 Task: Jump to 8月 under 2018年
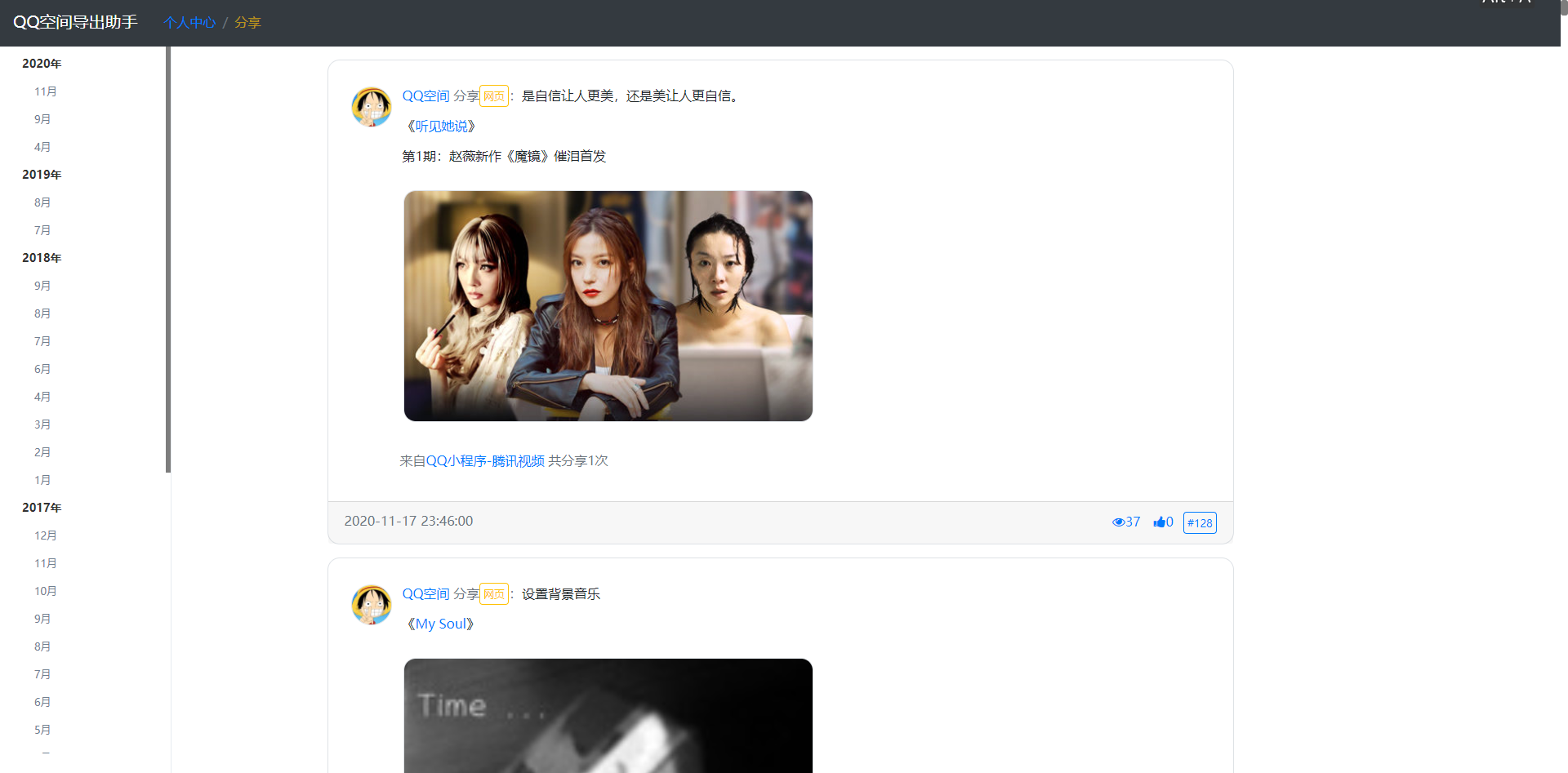pos(42,313)
